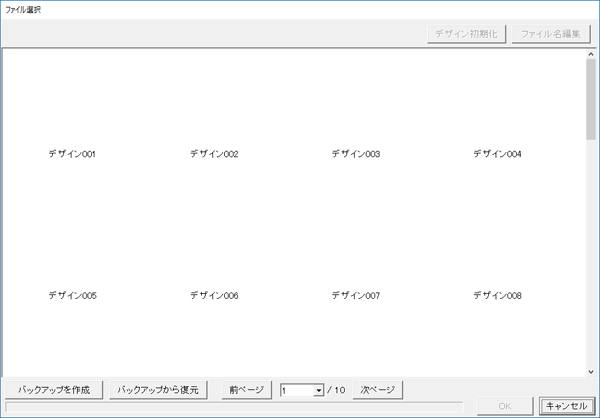Click the OK button
The width and height of the screenshot is (600, 418).
click(505, 406)
